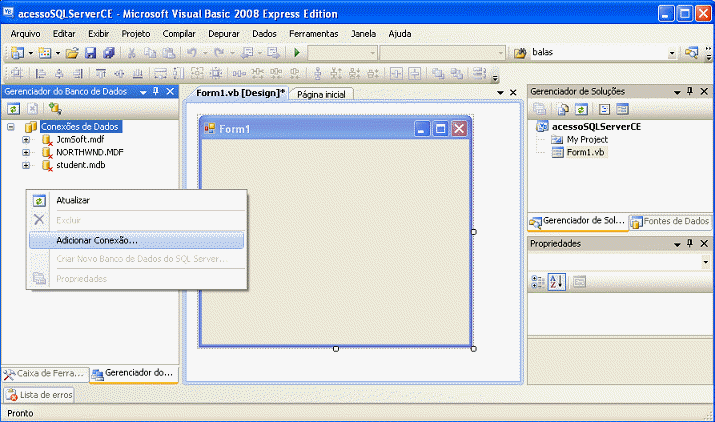The height and width of the screenshot is (422, 715).
Task: Switch to the Página inicial tab
Action: click(321, 94)
